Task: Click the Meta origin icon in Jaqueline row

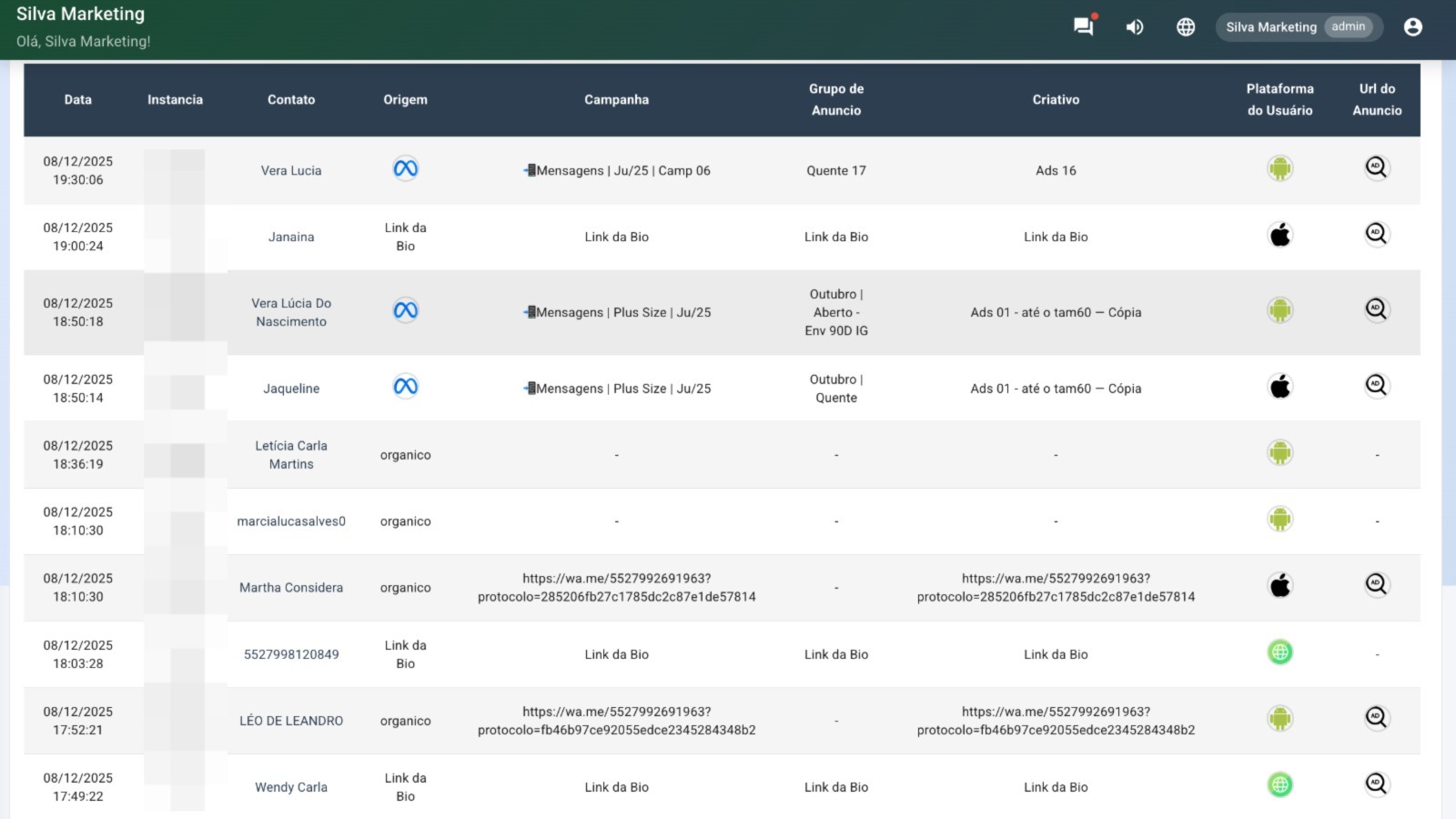Action: tap(405, 387)
